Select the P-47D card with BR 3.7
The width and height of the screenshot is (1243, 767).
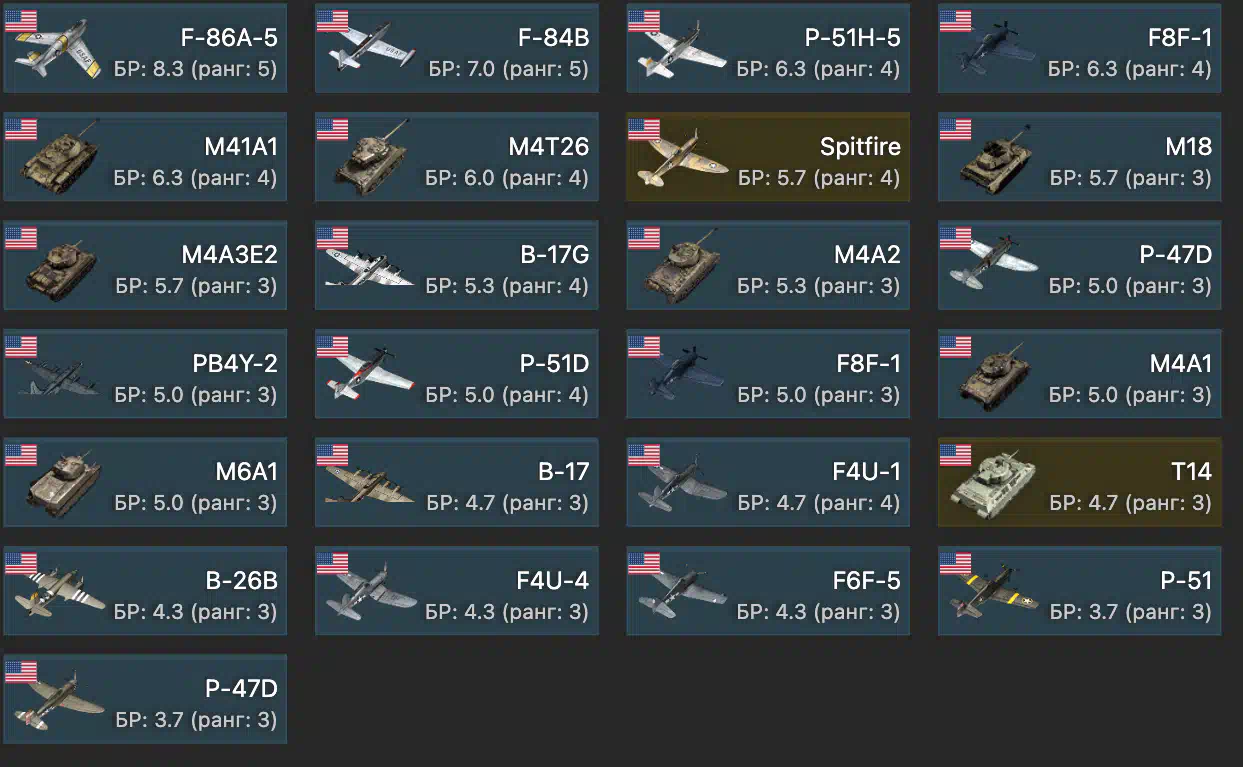(145, 698)
